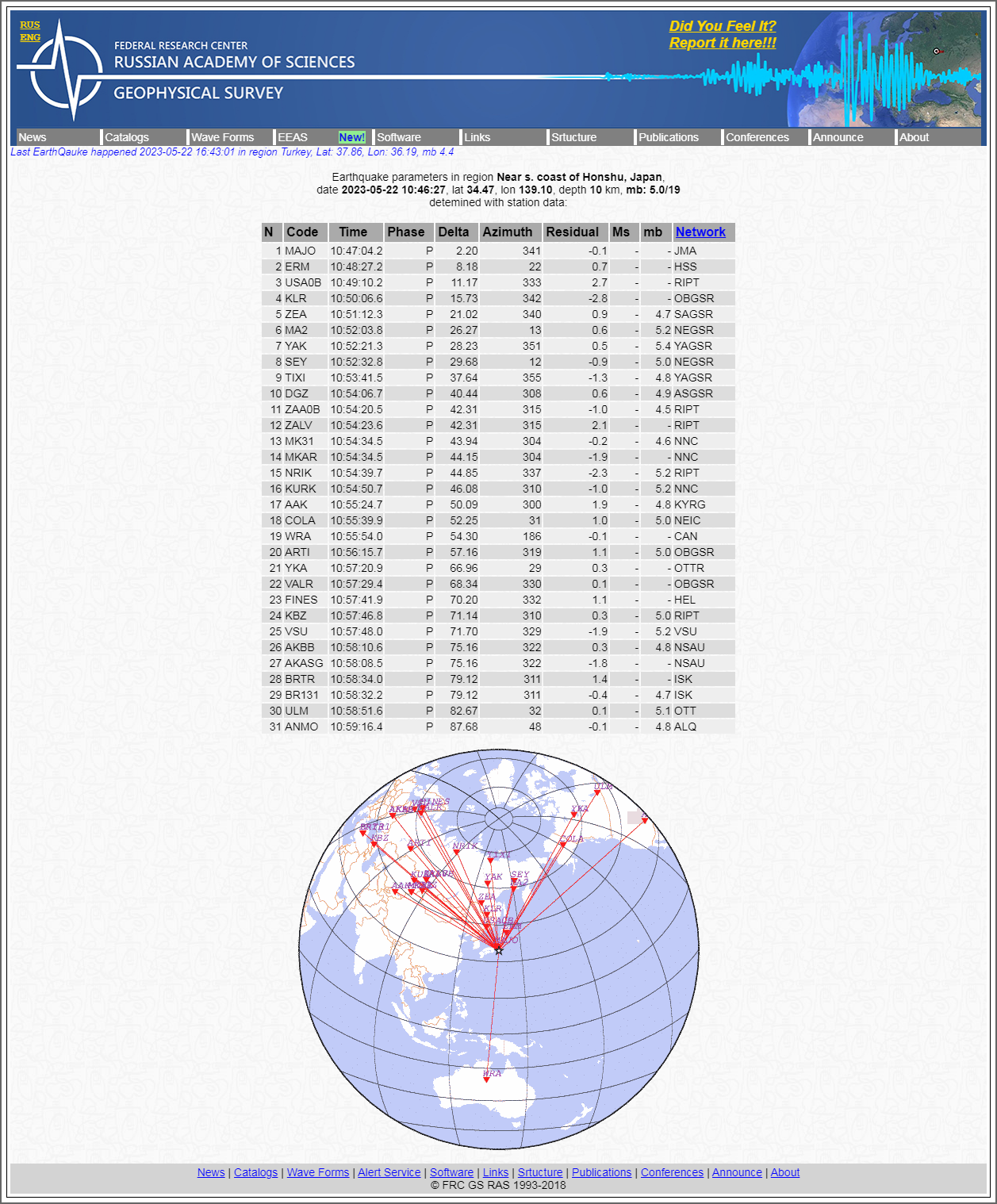997x1204 pixels.
Task: Sort stations using the Network column link
Action: click(x=701, y=232)
